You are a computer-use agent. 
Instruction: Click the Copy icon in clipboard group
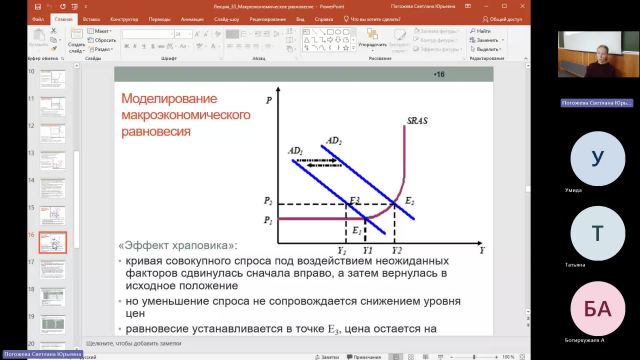[x=53, y=40]
